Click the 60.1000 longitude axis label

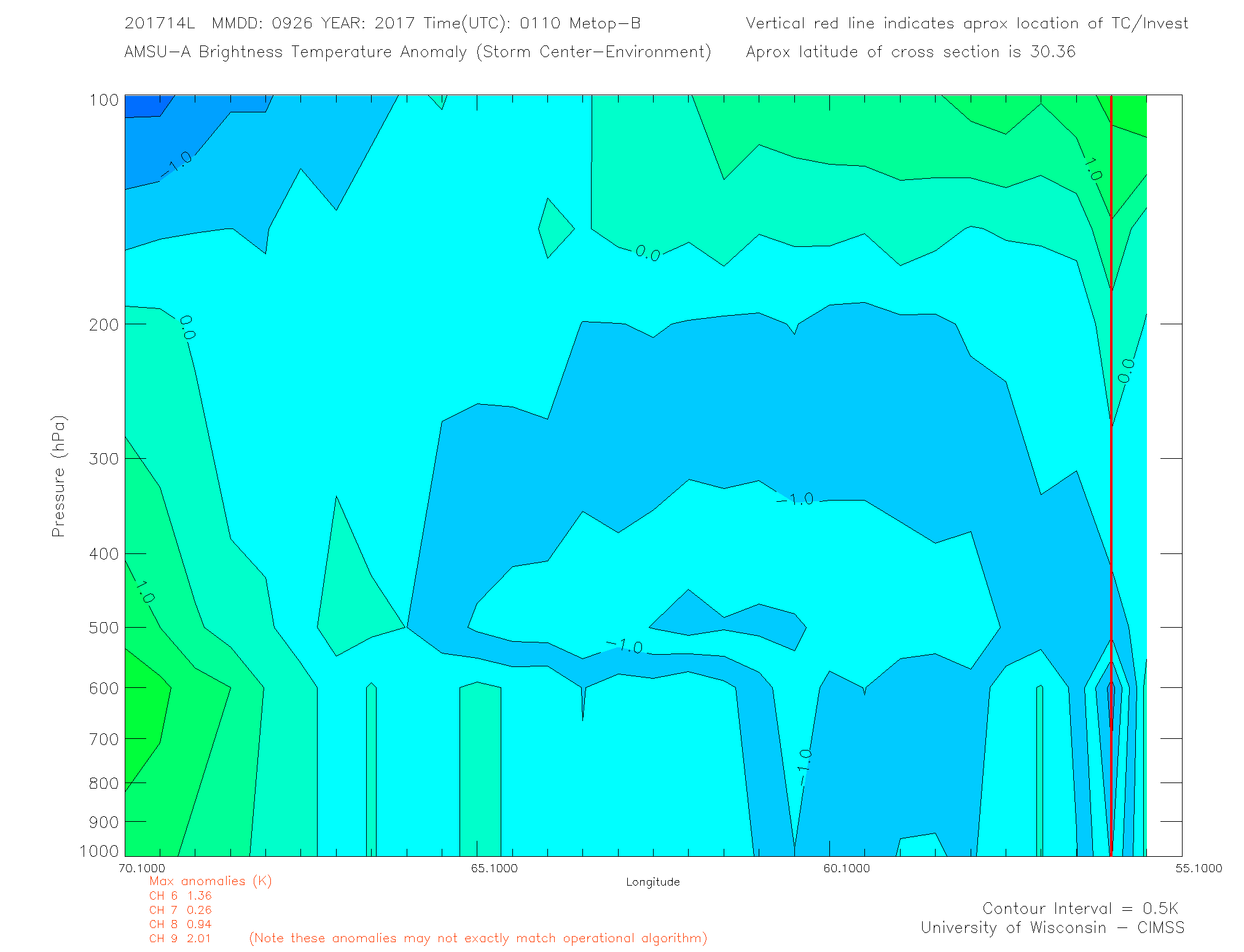847,868
